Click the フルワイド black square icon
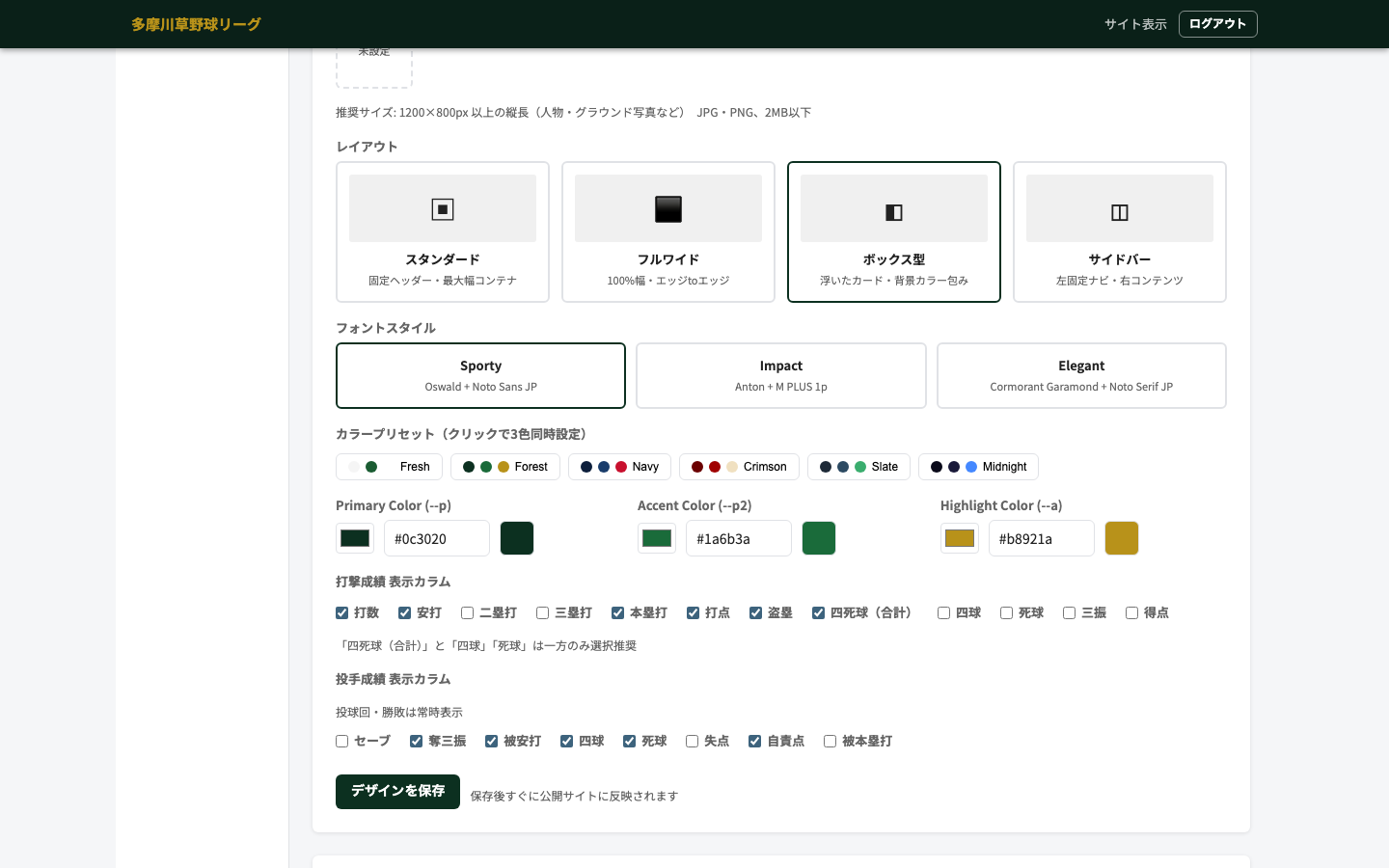The image size is (1389, 868). 668,209
